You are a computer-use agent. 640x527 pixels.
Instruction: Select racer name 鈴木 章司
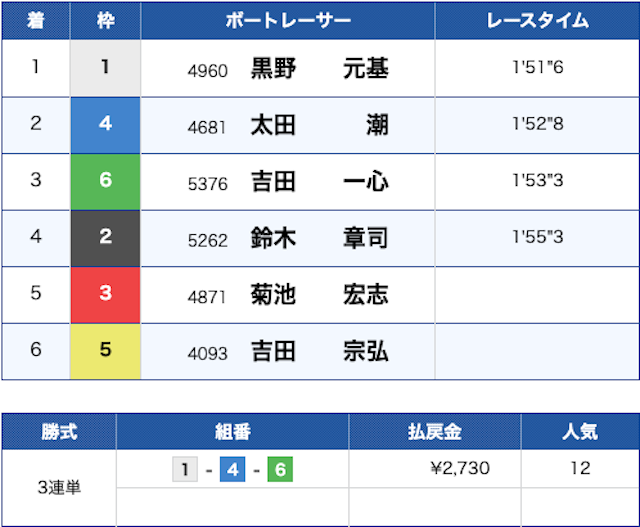coord(319,240)
